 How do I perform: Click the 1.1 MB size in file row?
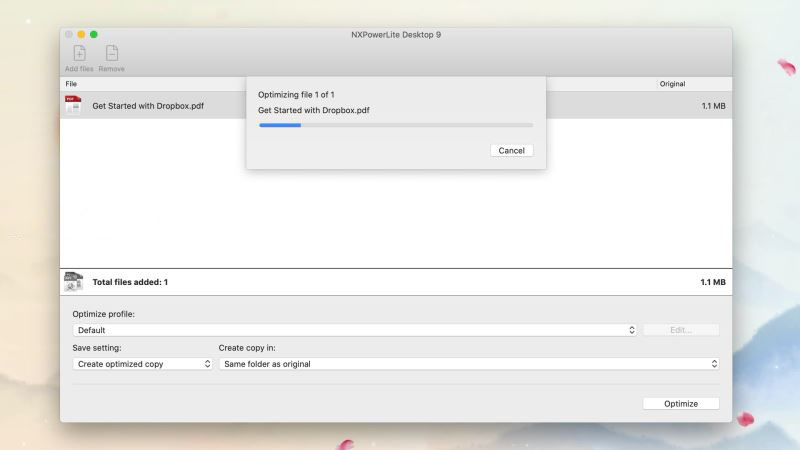(x=713, y=106)
